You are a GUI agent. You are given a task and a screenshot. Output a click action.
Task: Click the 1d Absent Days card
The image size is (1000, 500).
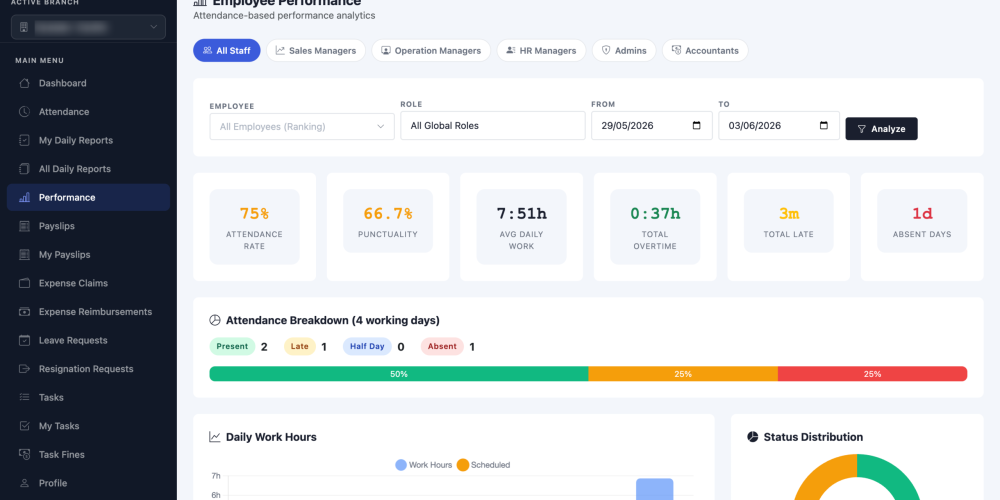[x=922, y=226]
